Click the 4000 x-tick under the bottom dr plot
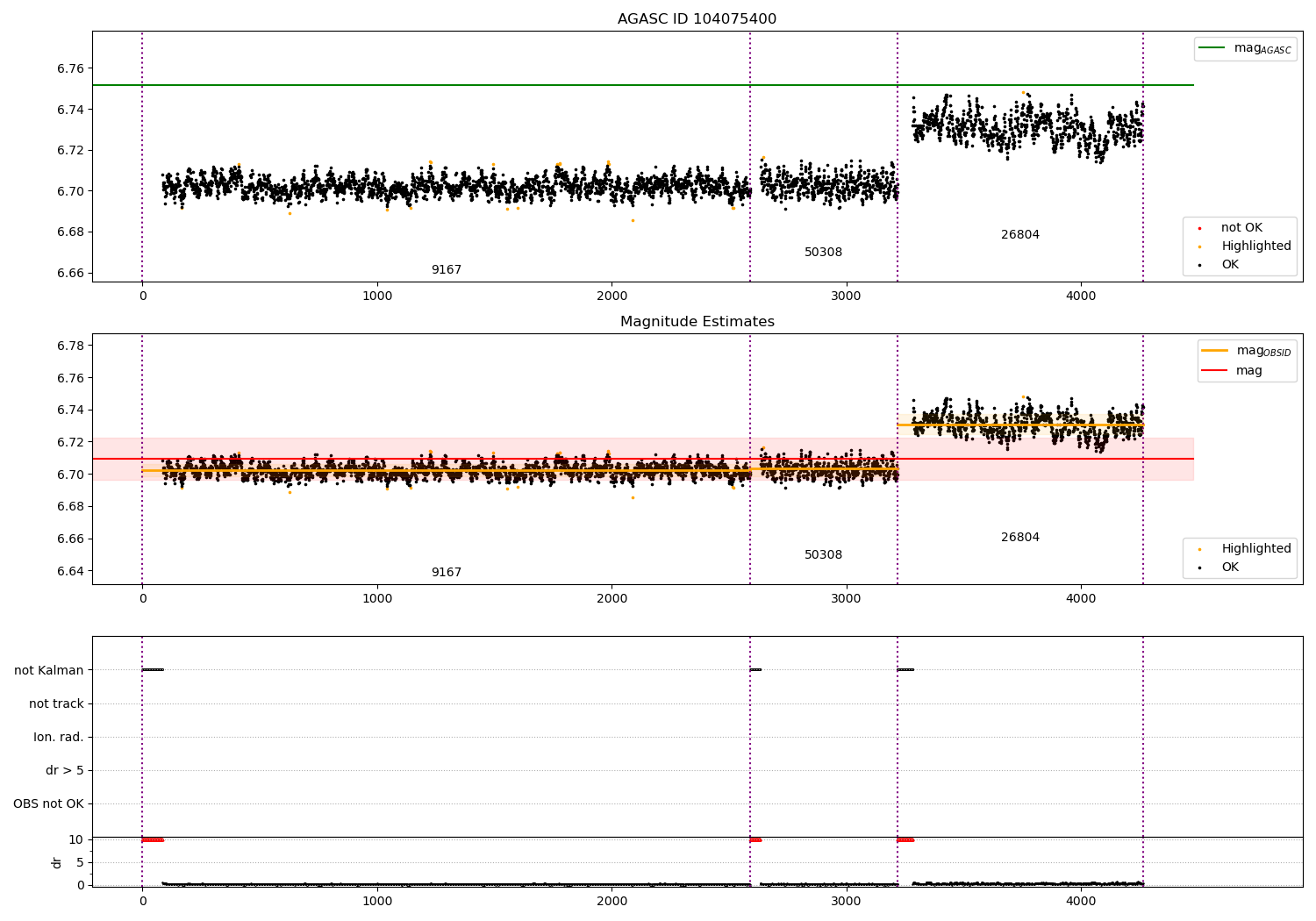 tap(1081, 901)
